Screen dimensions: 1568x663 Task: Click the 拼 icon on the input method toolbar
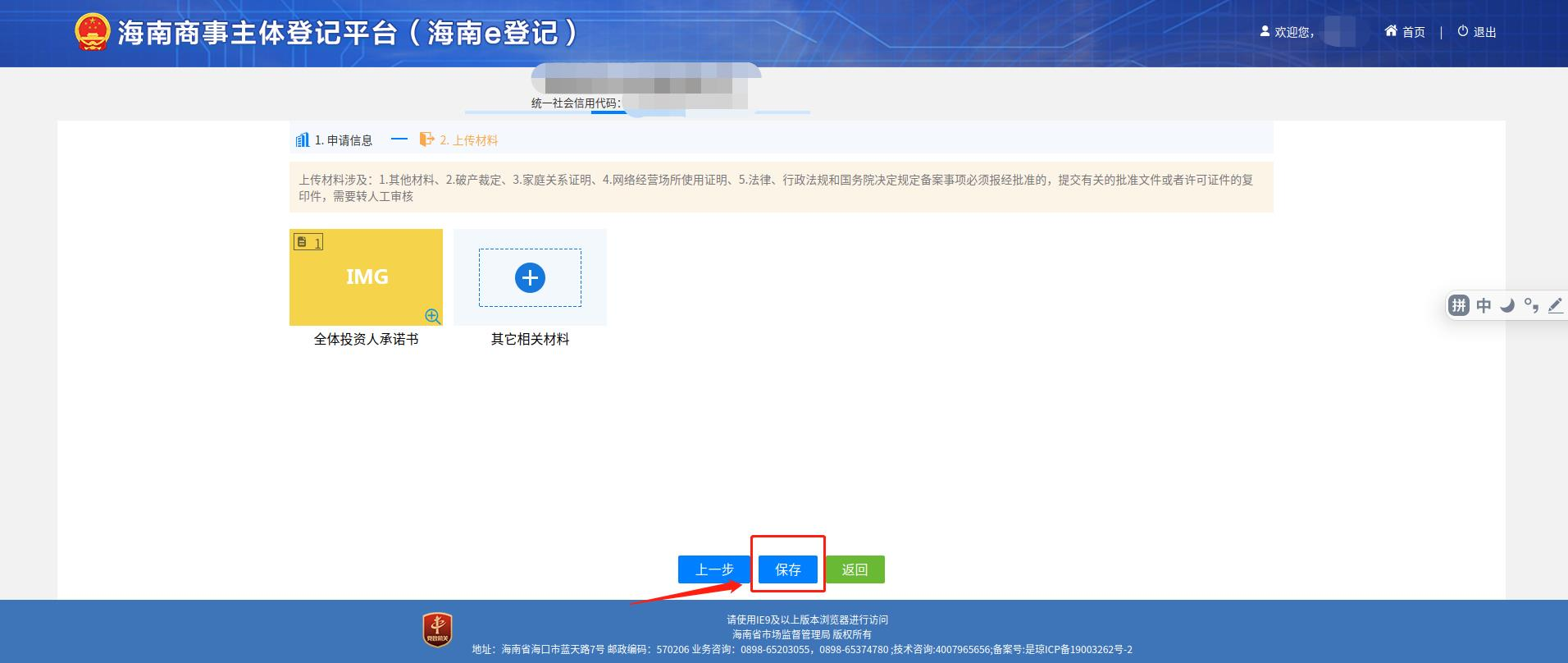coord(1459,306)
